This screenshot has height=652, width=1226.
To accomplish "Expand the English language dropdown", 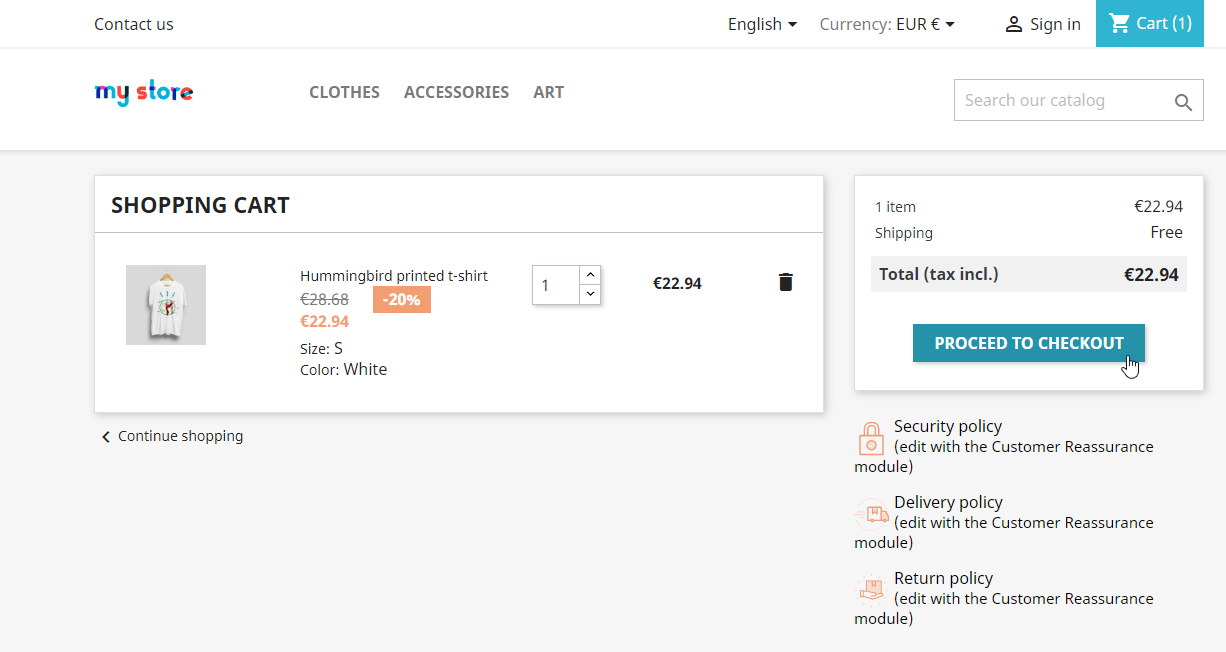I will click(x=762, y=24).
